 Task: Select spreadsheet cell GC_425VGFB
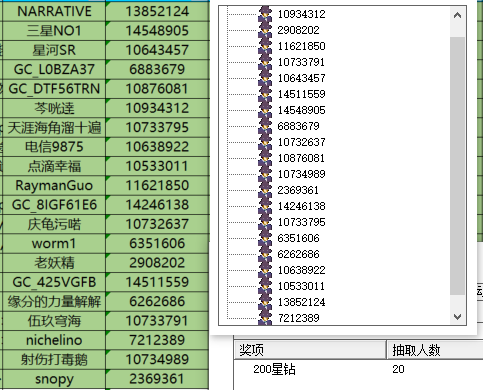pos(54,282)
